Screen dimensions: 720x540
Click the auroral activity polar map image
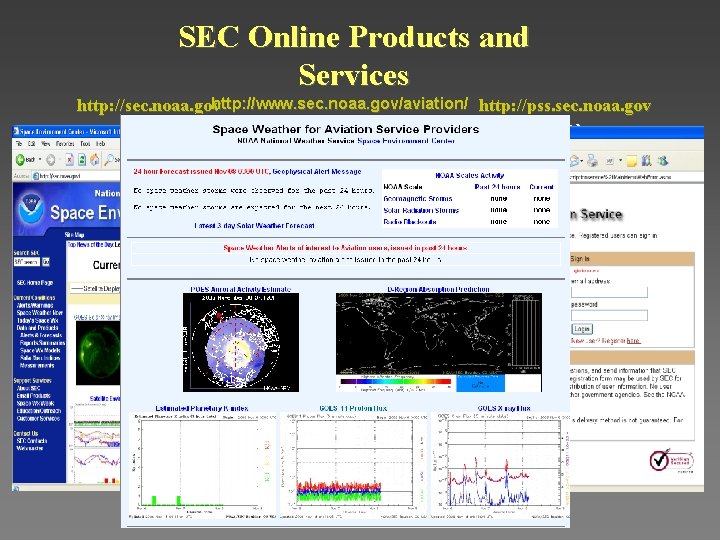click(241, 343)
